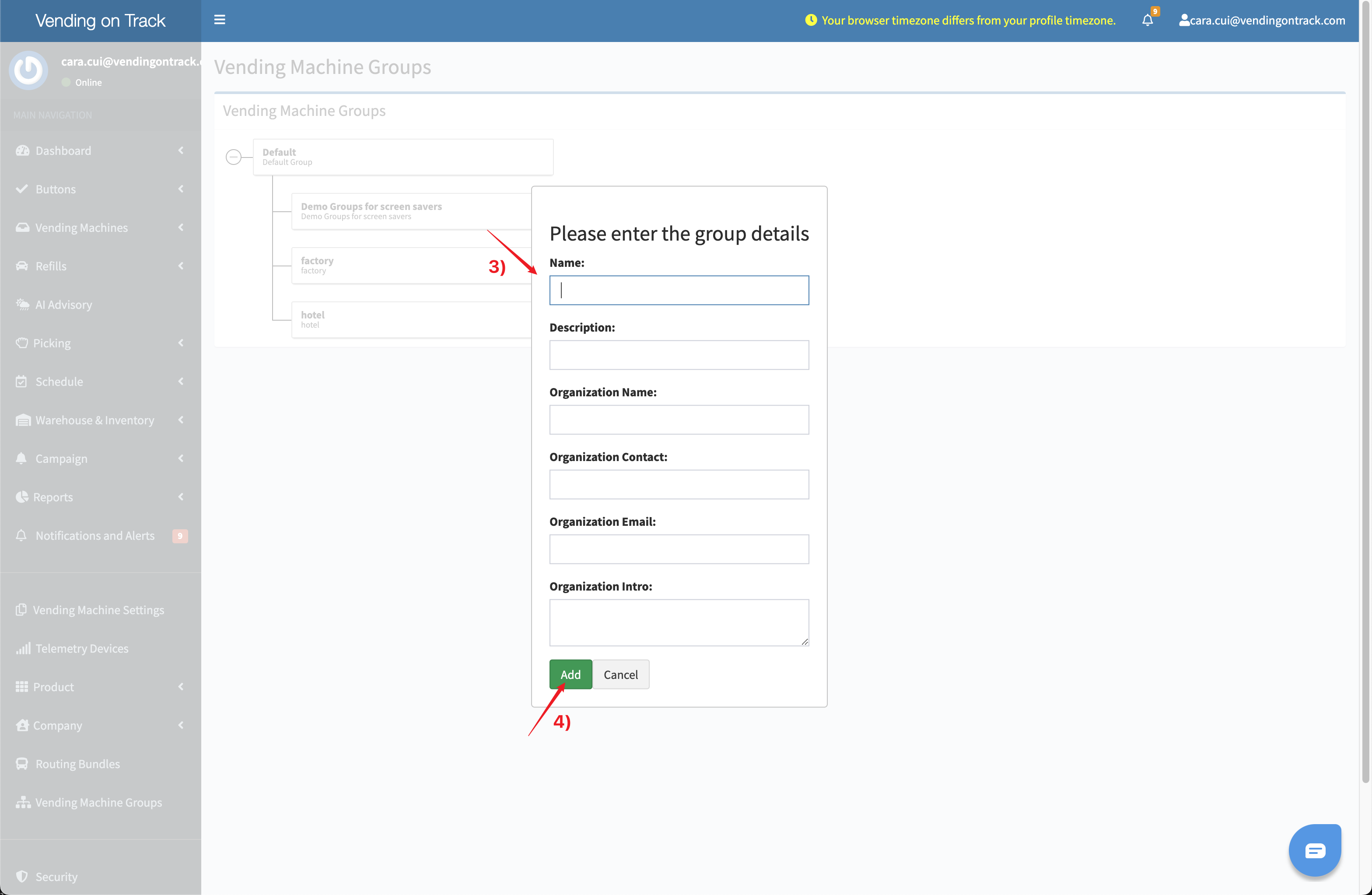Open Vending Machine Groups menu item
The image size is (1372, 895).
pyautogui.click(x=98, y=802)
